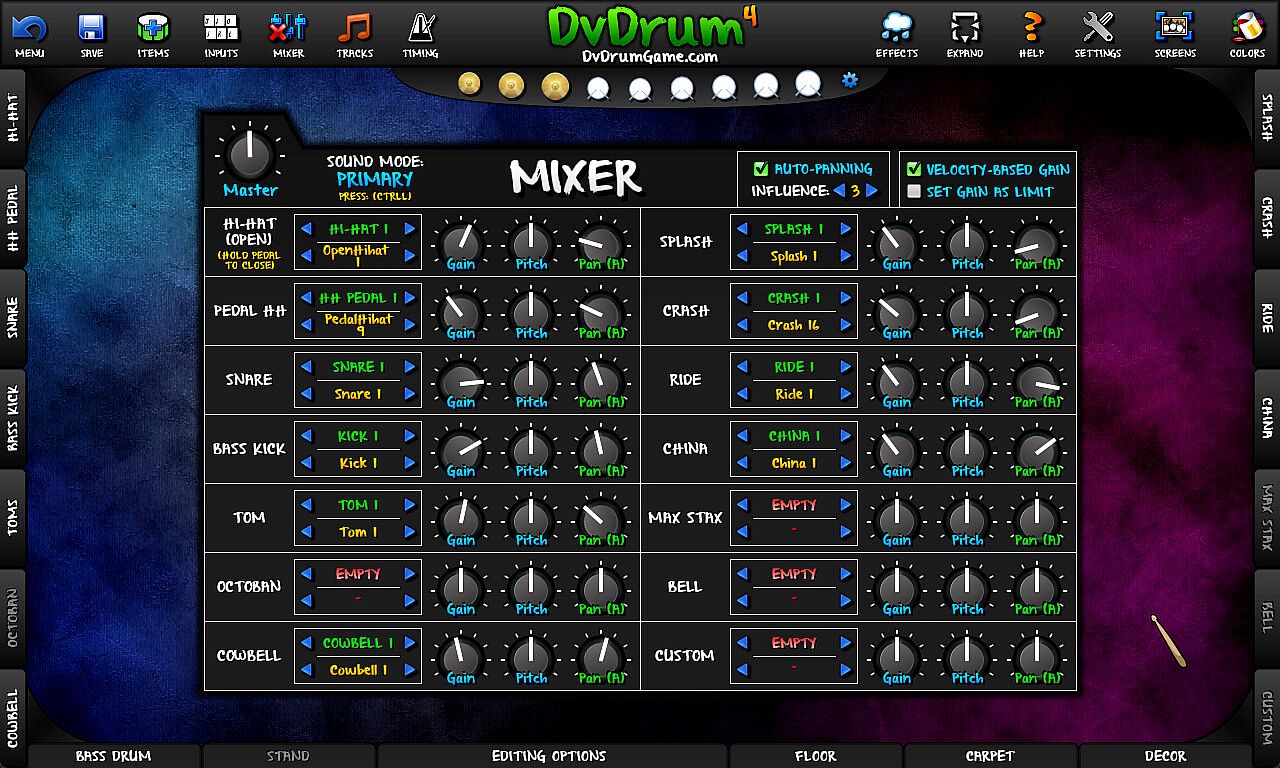This screenshot has width=1280, height=768.
Task: Open the Colors paint bucket icon
Action: pyautogui.click(x=1247, y=28)
